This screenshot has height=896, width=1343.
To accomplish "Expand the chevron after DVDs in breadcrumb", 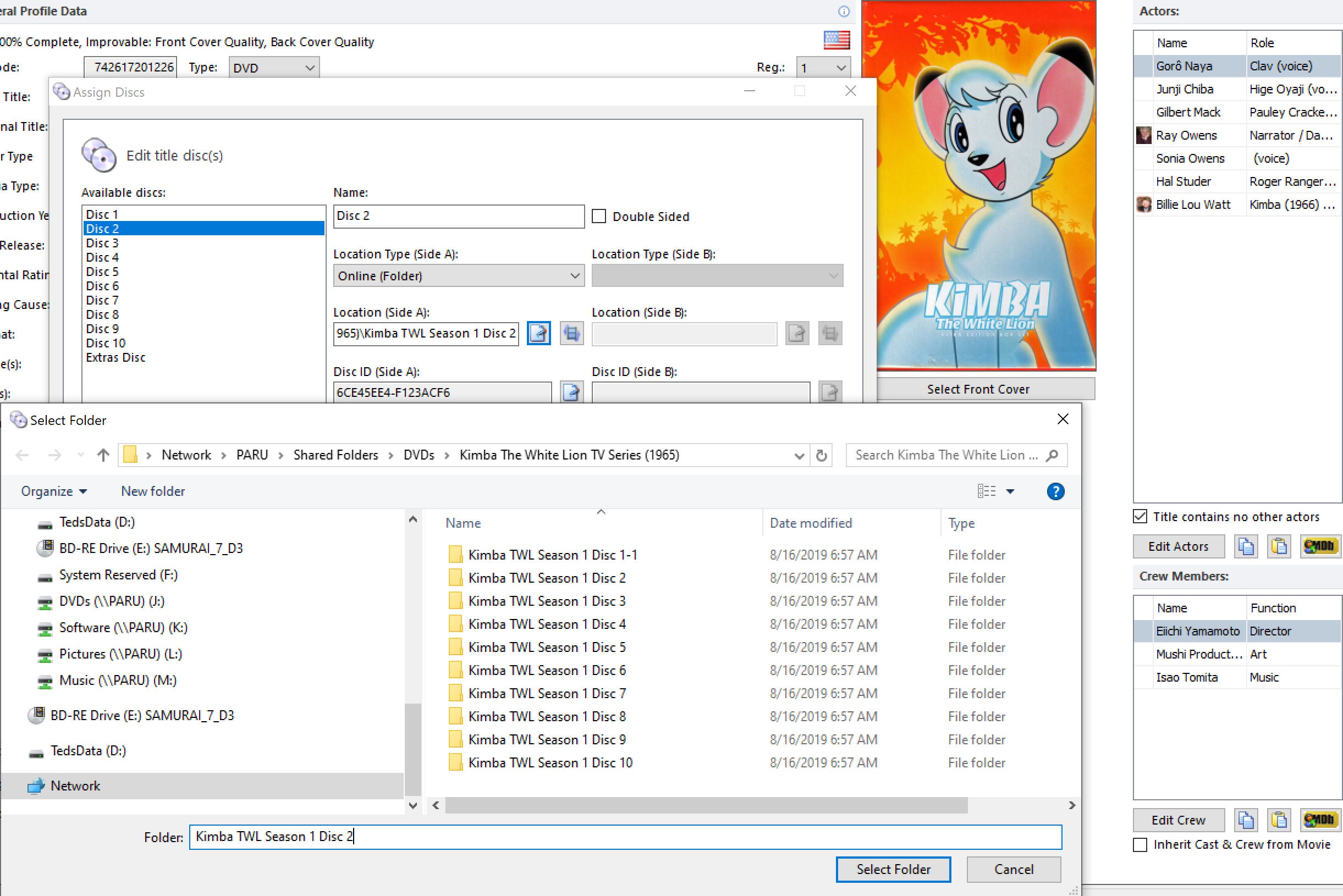I will (x=447, y=455).
